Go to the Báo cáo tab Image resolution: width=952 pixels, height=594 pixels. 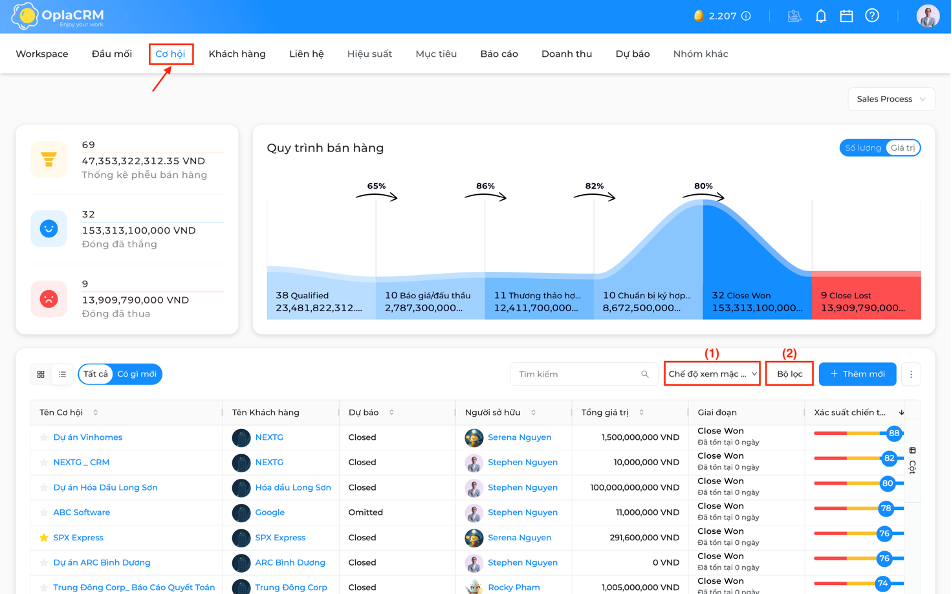point(498,54)
